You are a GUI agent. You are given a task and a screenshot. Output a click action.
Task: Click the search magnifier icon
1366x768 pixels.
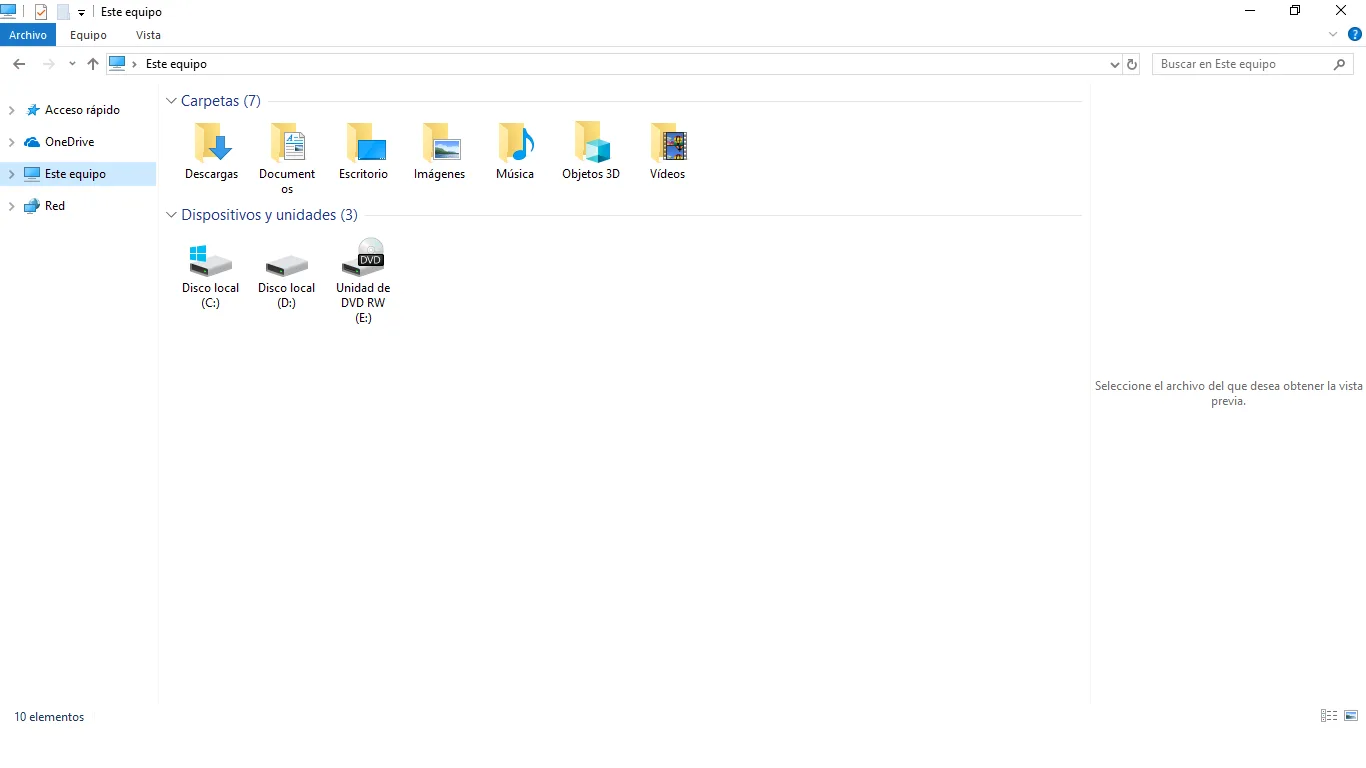click(x=1340, y=64)
